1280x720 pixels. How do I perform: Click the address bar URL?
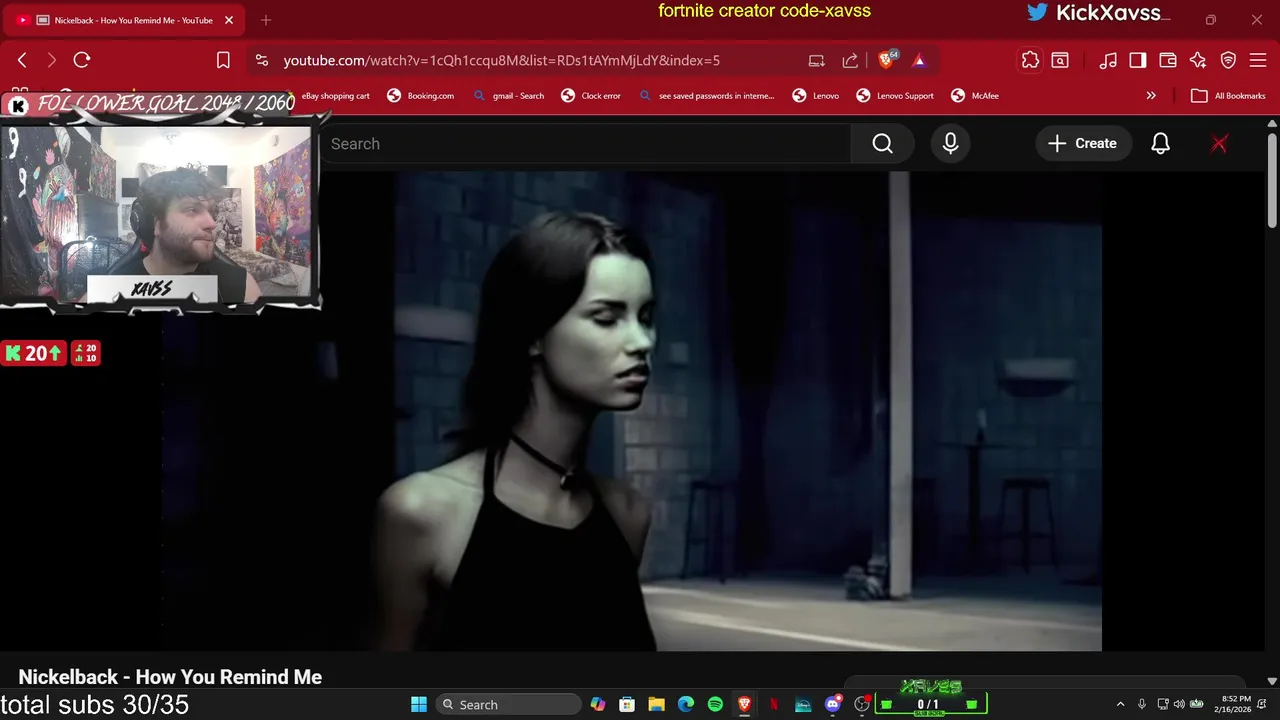point(501,60)
